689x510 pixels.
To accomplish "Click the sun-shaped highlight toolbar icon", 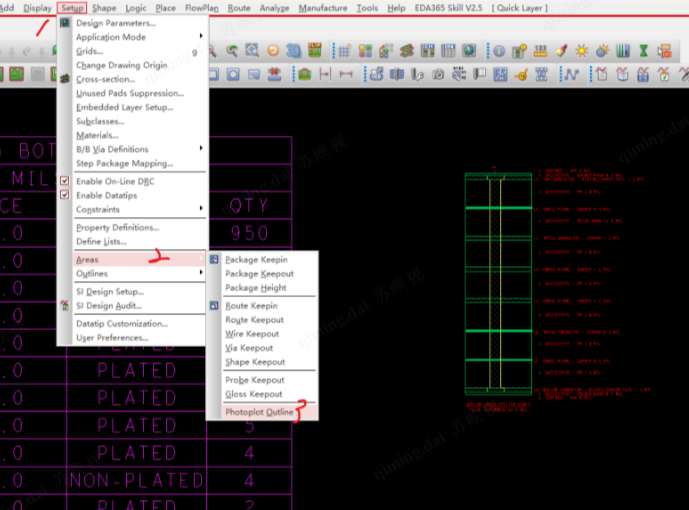I will click(x=583, y=50).
